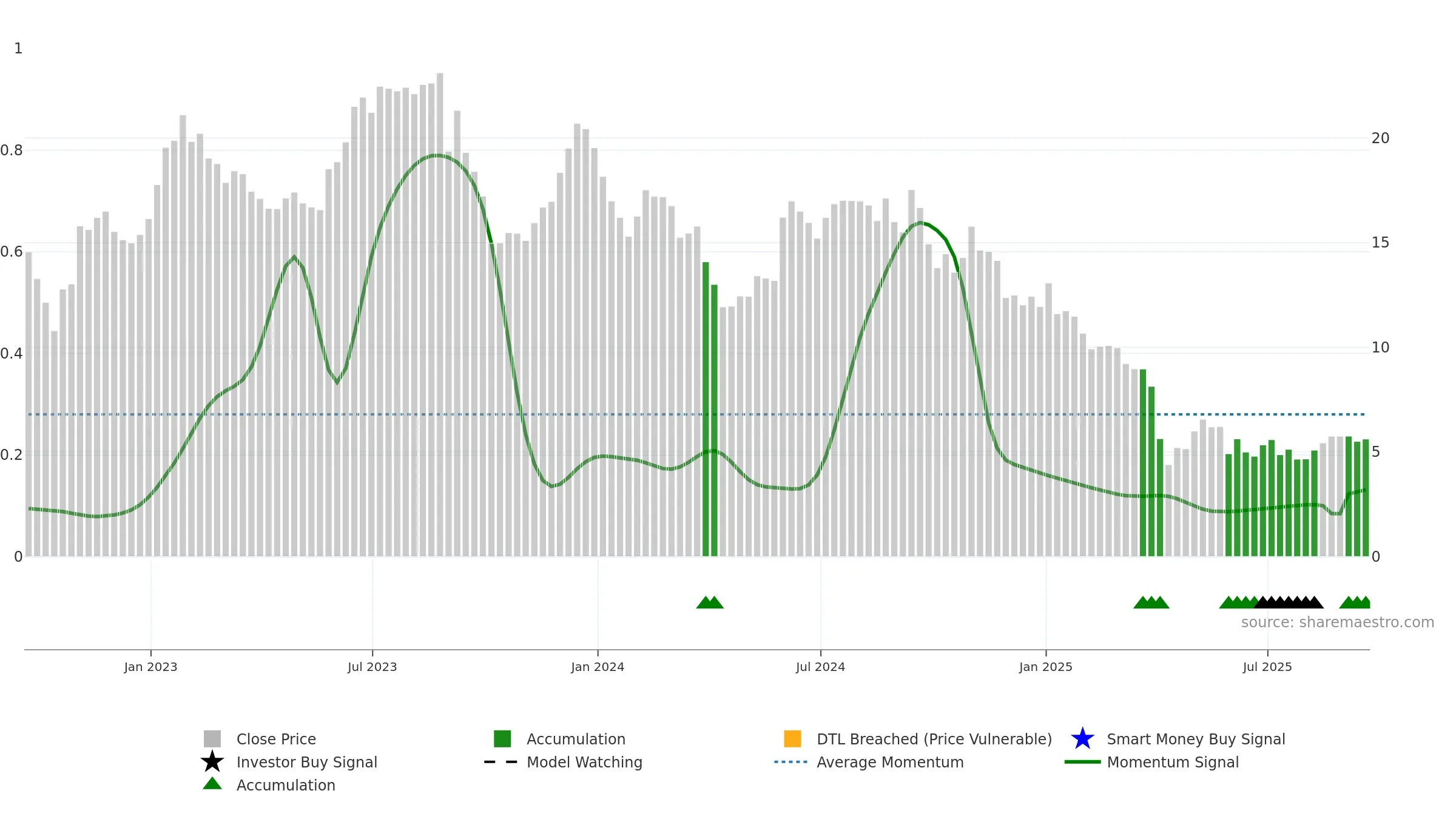Click the dashed Model Watching legend icon
Image resolution: width=1456 pixels, height=819 pixels.
click(500, 762)
